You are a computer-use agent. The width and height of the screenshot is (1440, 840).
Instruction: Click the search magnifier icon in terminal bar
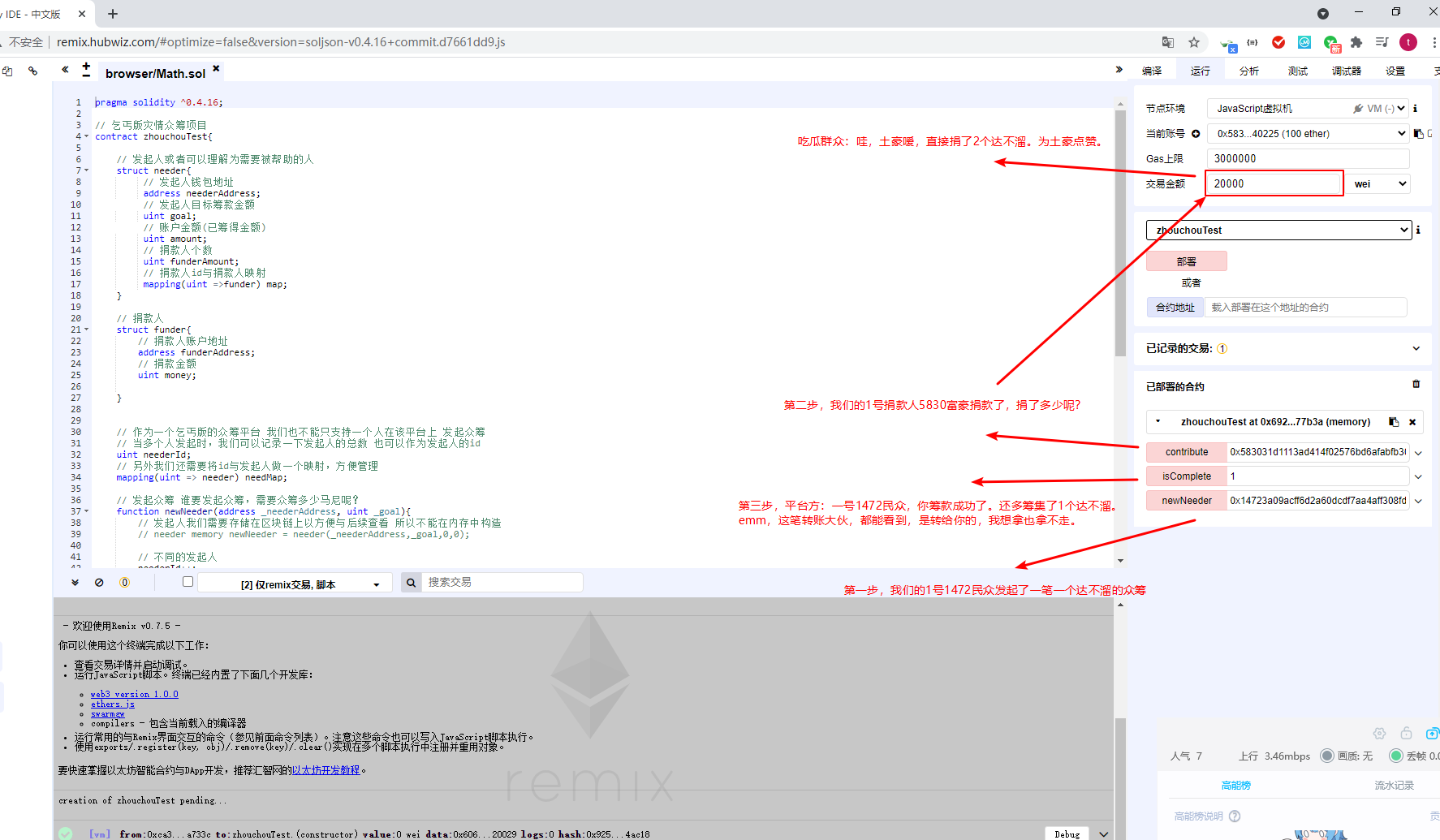(x=412, y=583)
